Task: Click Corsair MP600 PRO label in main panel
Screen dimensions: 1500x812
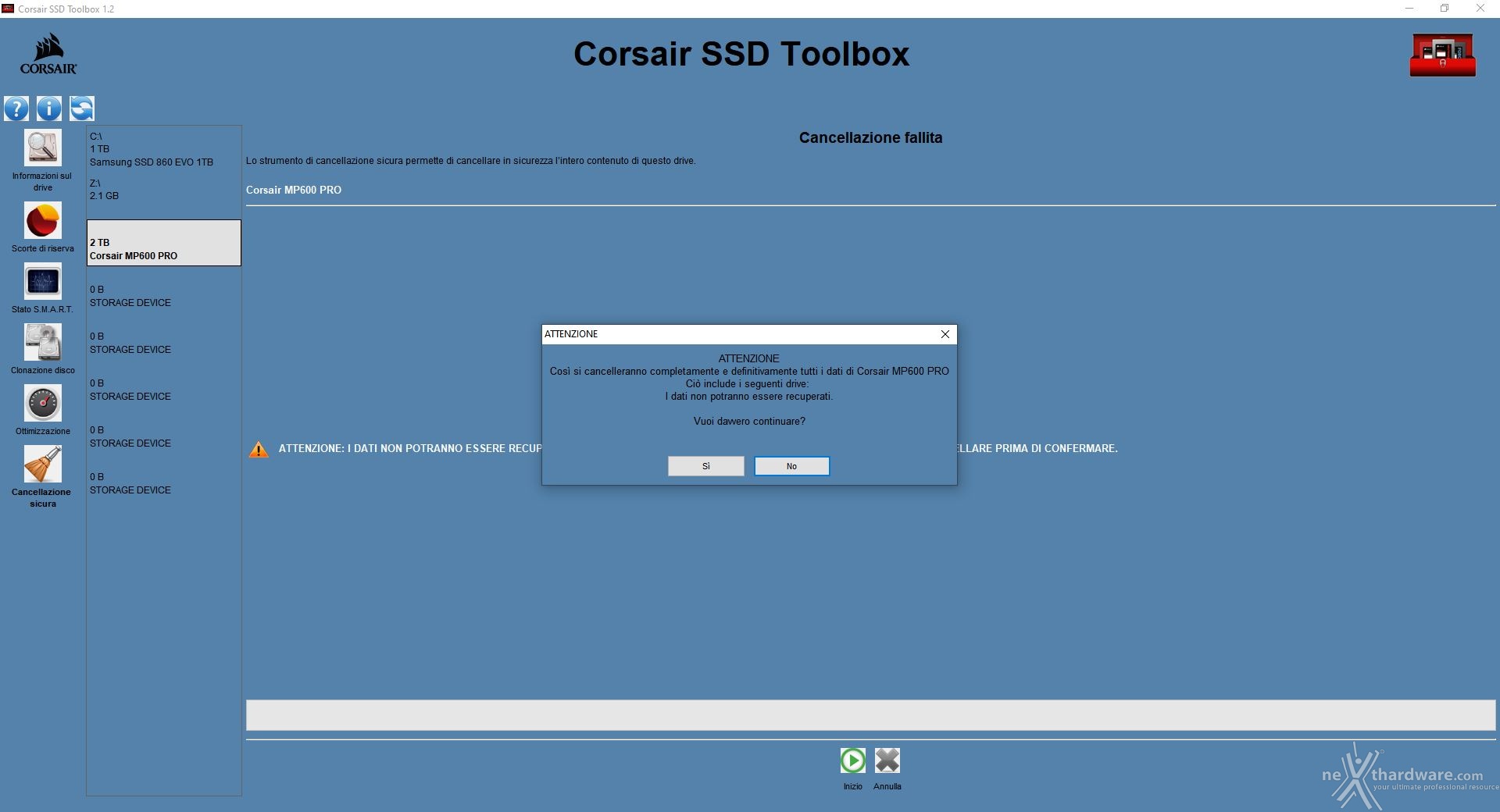Action: (x=294, y=190)
